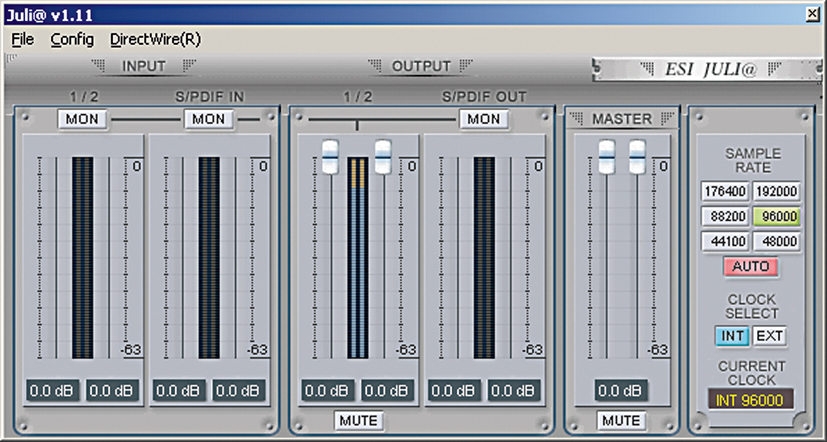Click output 1/2 left dB value
This screenshot has height=442, width=827.
(327, 391)
